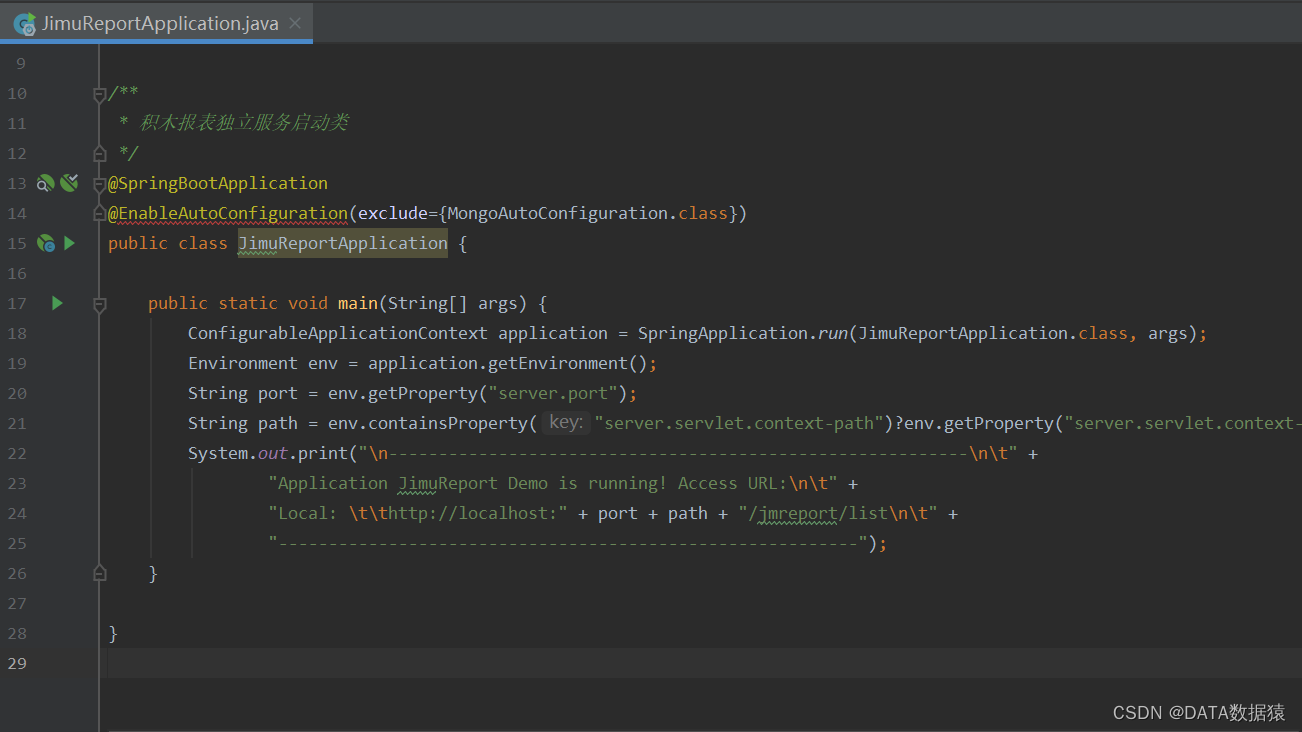Click the Spring bean gutter icon on line 13
1302x732 pixels.
[68, 182]
